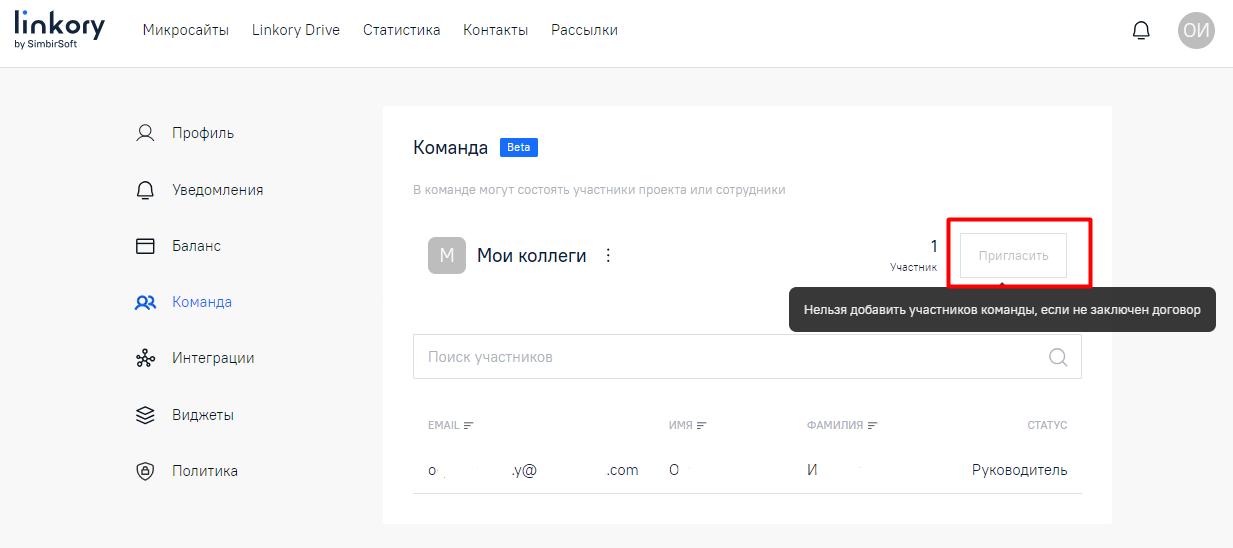Screen dimensions: 1233x548
Task: Click the Команда page heading
Action: pos(450,147)
